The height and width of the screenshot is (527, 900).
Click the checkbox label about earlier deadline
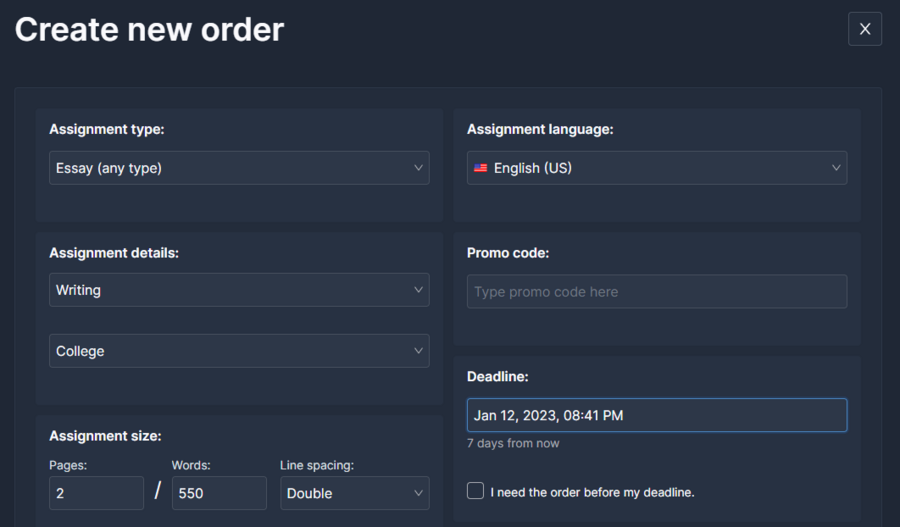pyautogui.click(x=592, y=493)
